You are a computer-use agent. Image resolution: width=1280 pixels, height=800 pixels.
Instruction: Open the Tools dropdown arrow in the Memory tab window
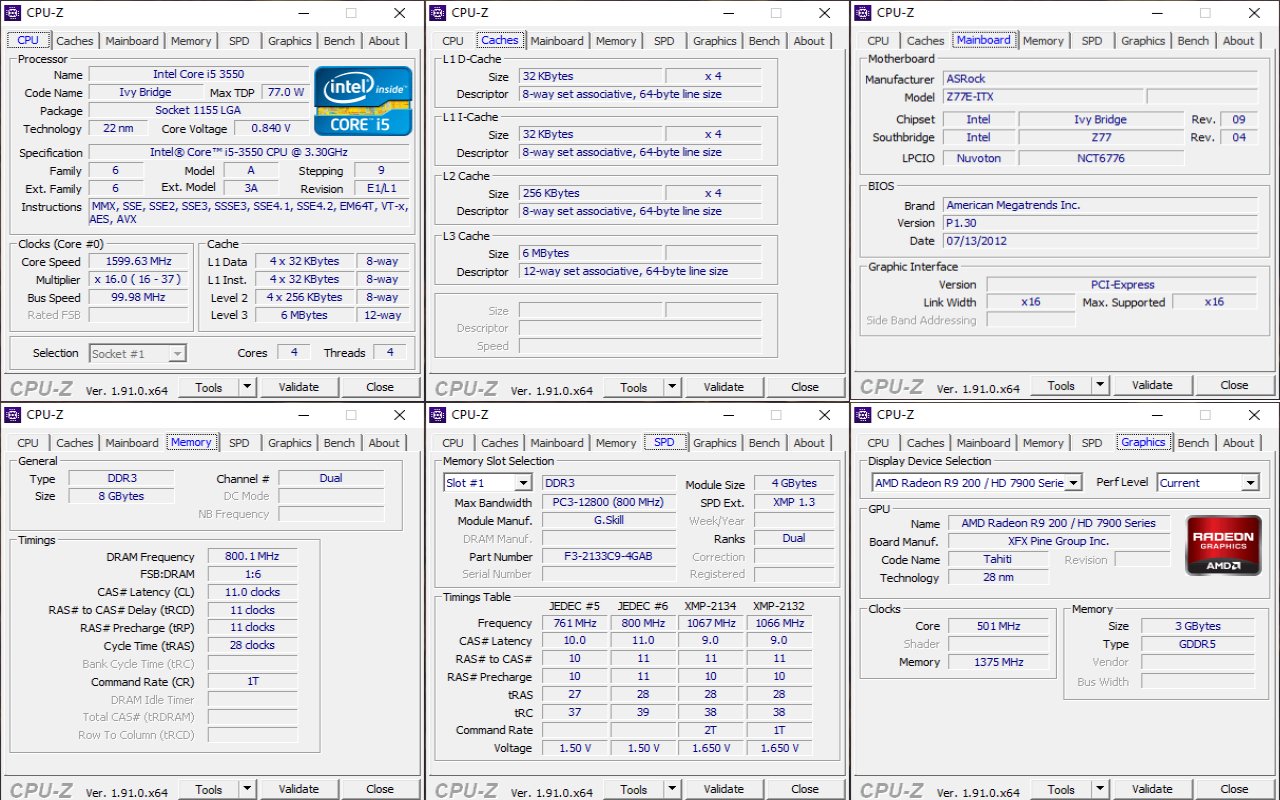point(247,789)
